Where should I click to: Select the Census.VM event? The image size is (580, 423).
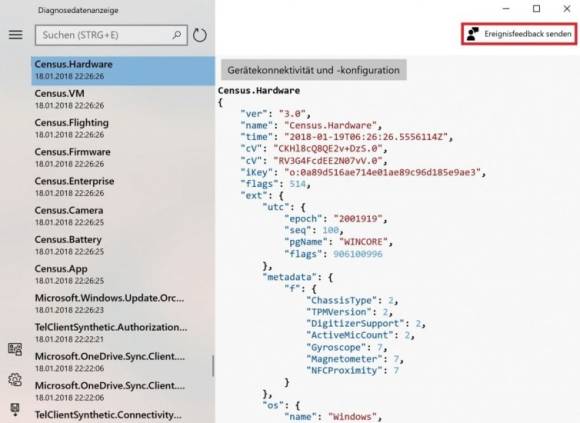[x=123, y=99]
